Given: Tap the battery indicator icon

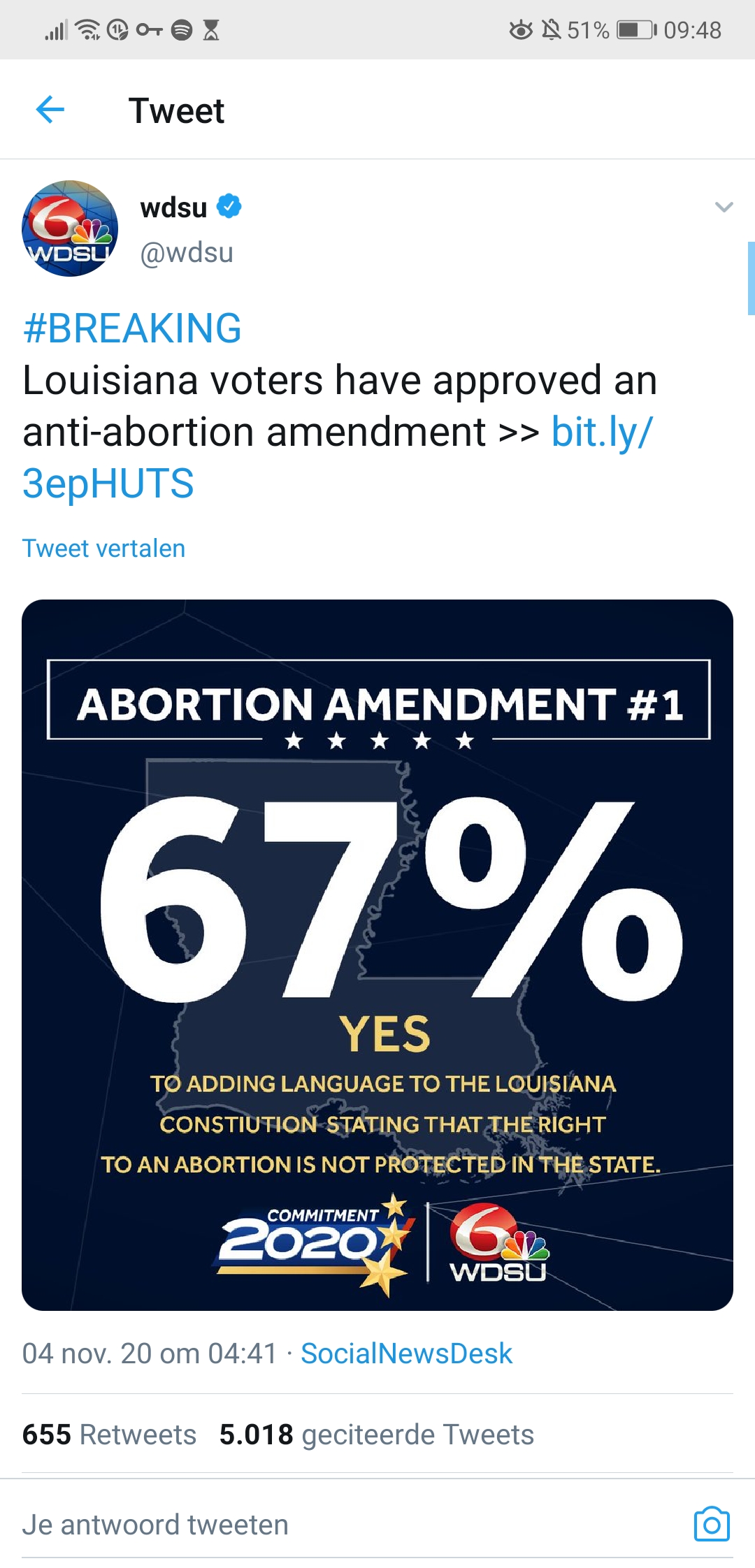Looking at the screenshot, I should [x=636, y=30].
